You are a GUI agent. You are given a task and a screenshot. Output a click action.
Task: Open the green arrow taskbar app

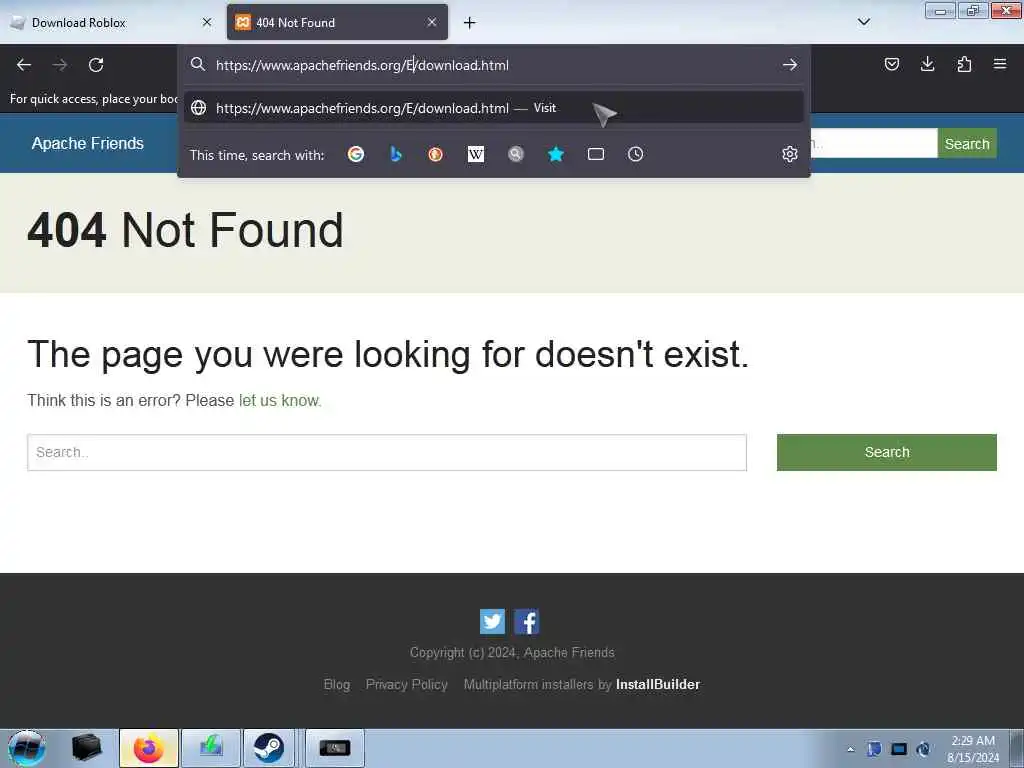(x=211, y=748)
